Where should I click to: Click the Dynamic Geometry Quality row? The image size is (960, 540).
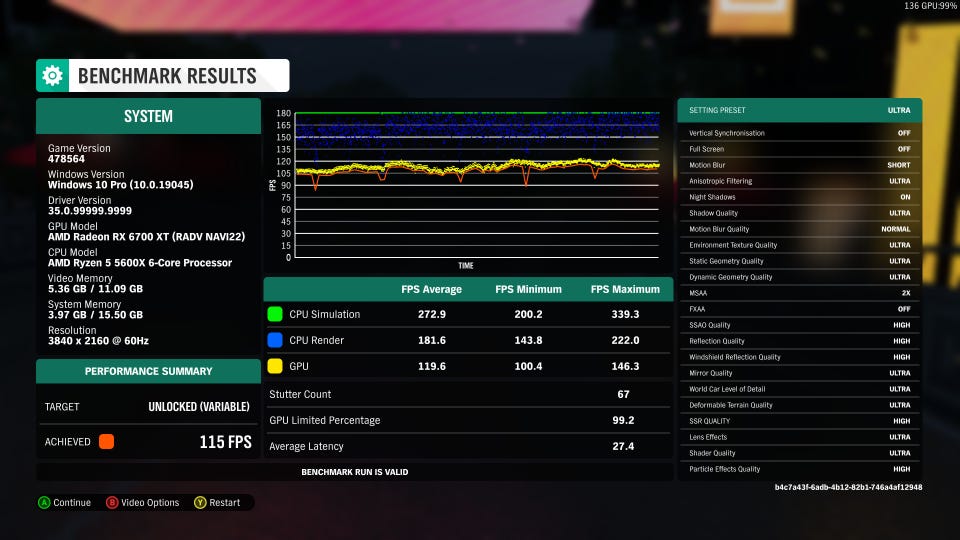[800, 277]
